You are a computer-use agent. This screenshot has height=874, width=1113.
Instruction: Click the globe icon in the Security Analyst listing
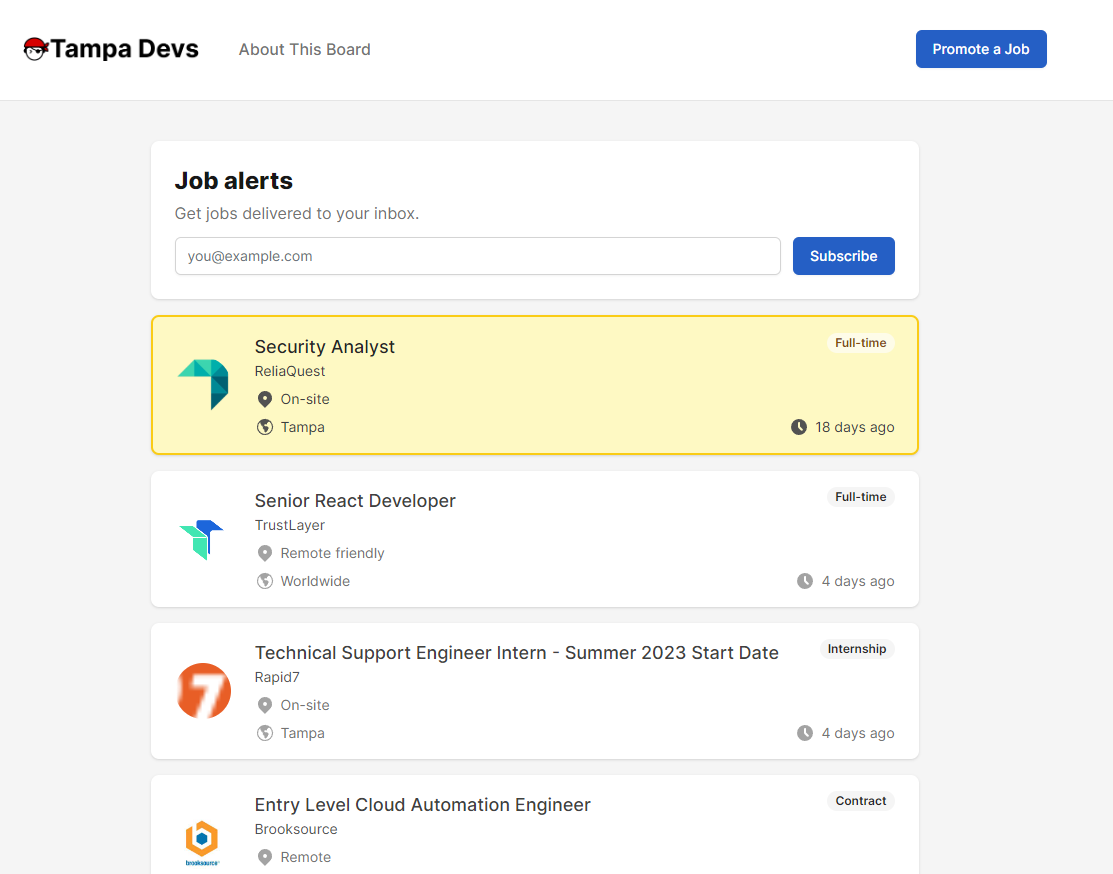coord(265,427)
